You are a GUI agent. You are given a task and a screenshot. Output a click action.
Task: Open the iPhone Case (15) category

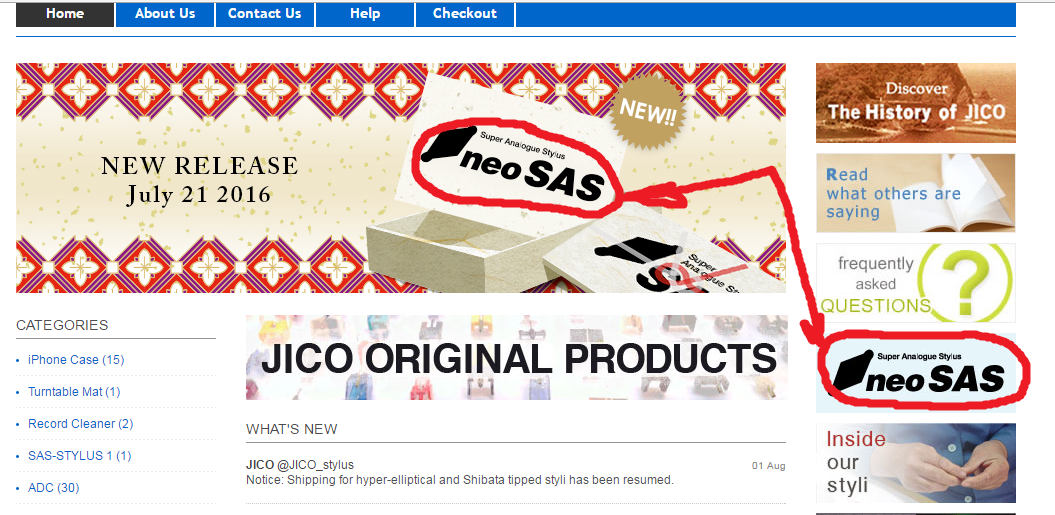76,359
